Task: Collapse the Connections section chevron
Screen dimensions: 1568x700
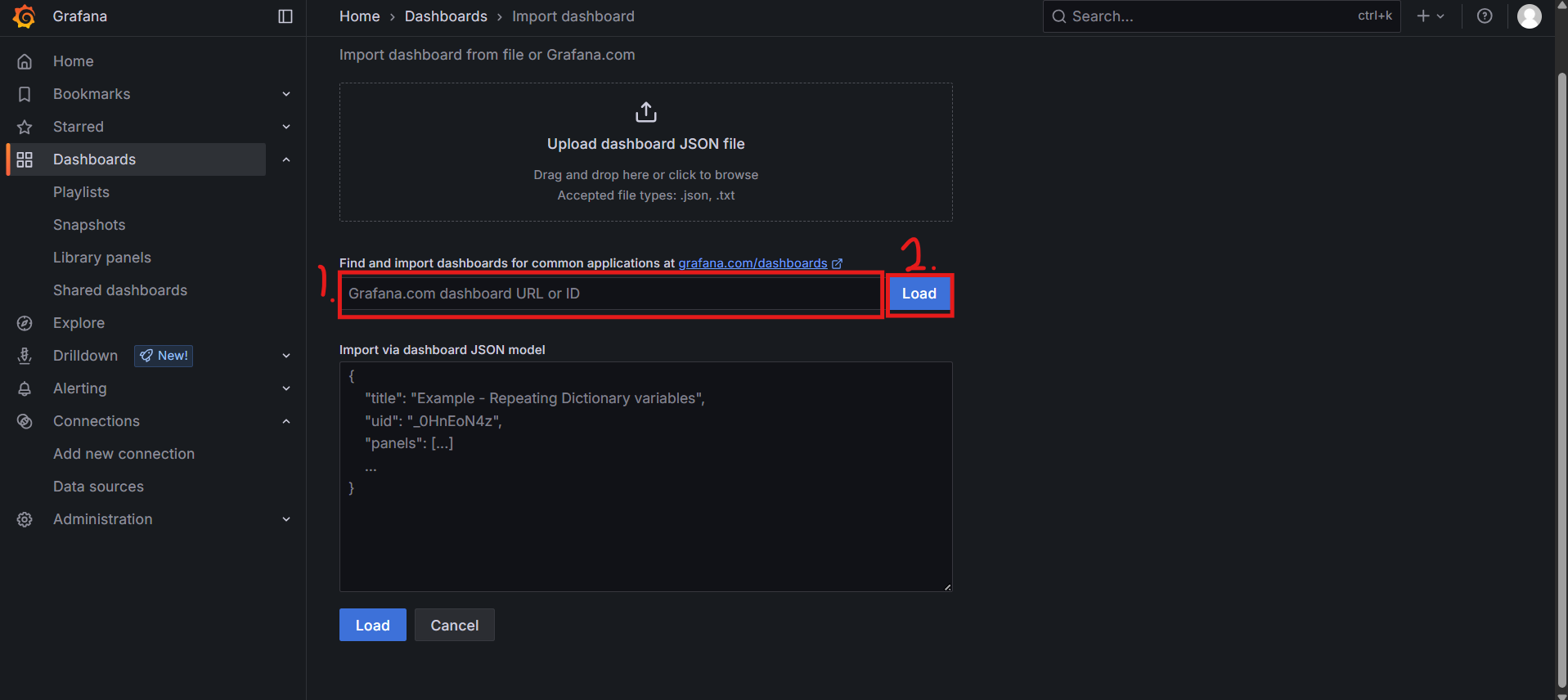Action: click(x=286, y=421)
